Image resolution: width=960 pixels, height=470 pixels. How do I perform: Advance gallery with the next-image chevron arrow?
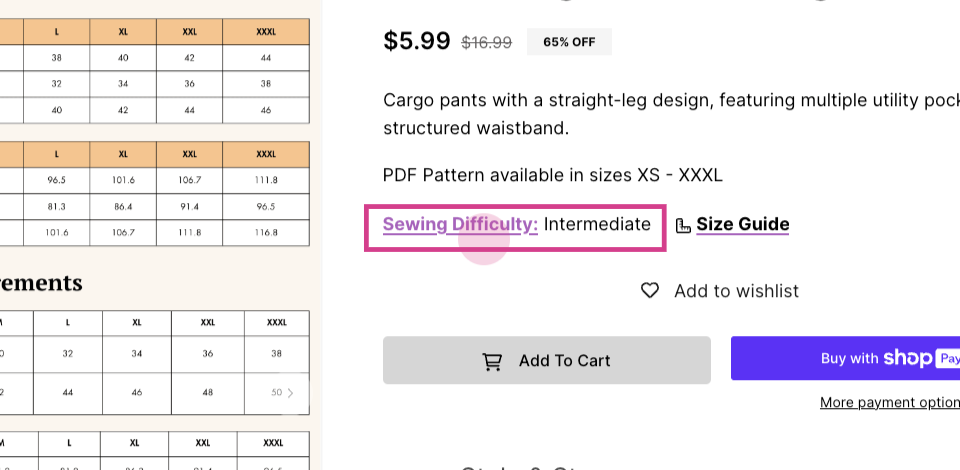pyautogui.click(x=290, y=392)
